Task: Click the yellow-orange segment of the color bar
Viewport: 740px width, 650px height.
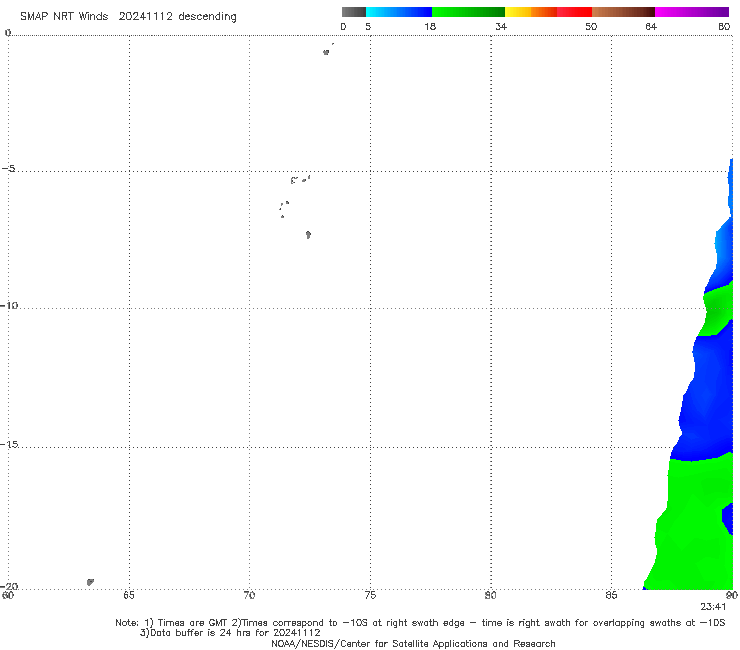Action: (x=530, y=12)
